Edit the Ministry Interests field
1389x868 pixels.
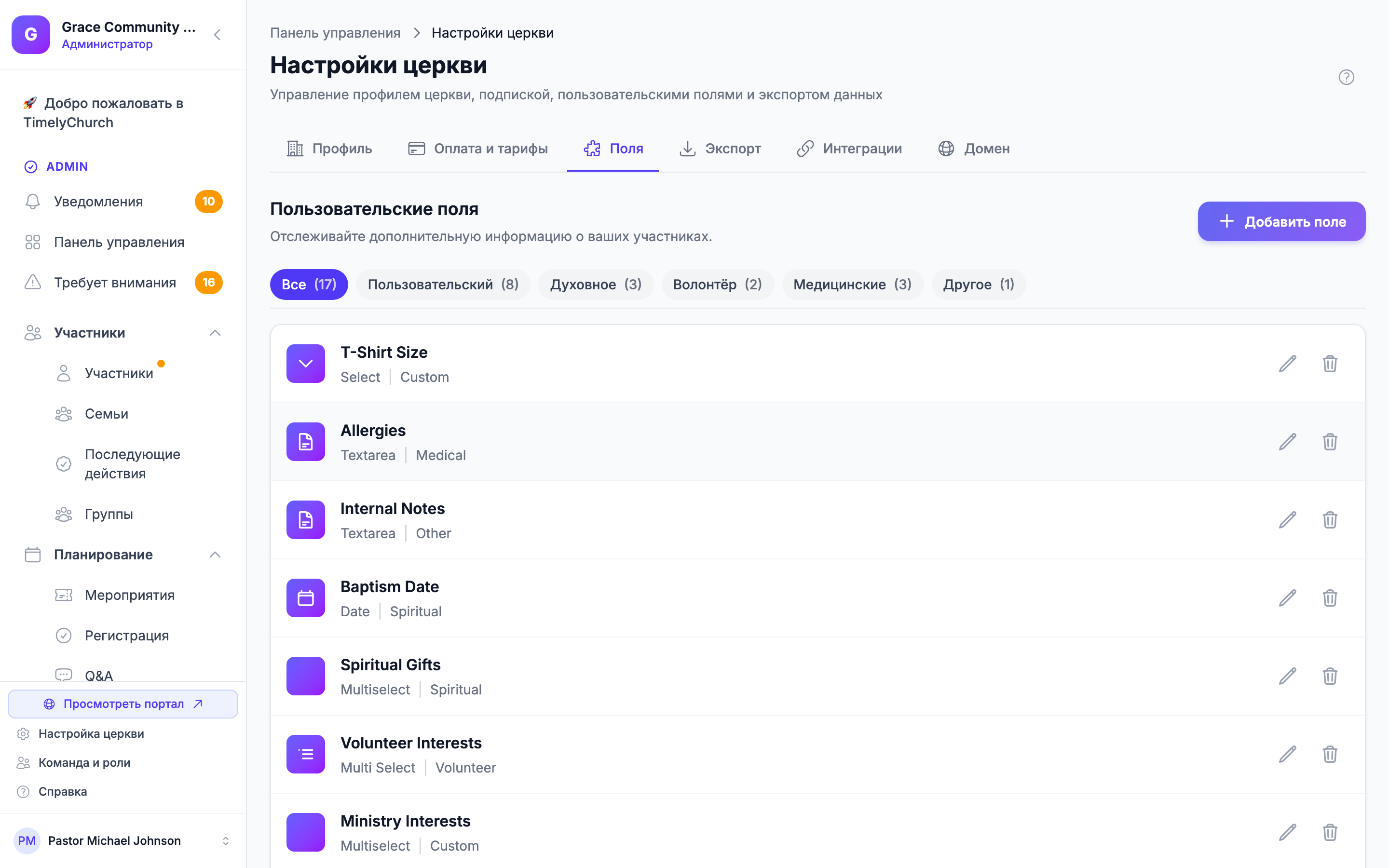tap(1287, 832)
